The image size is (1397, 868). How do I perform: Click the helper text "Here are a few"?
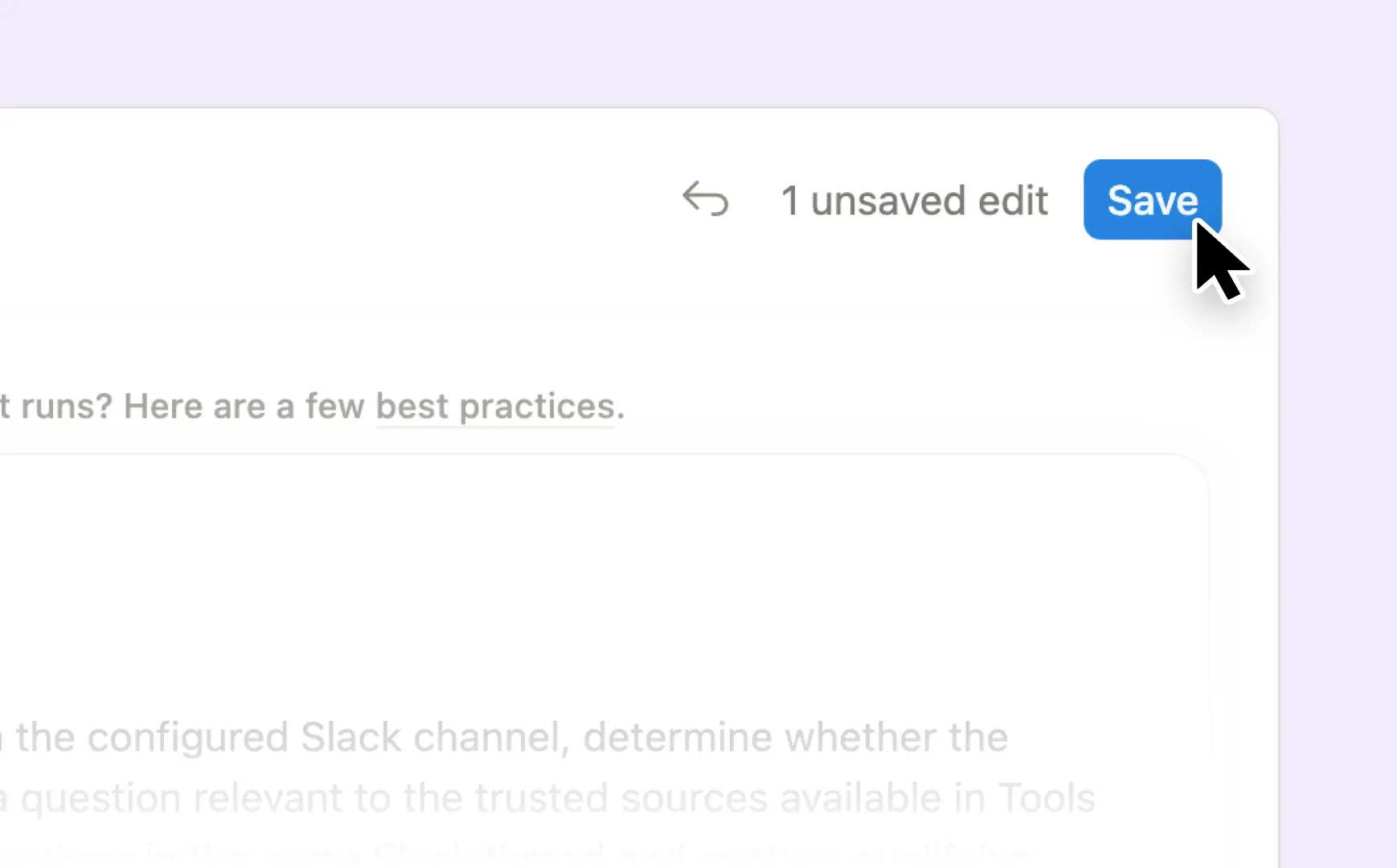pos(244,407)
